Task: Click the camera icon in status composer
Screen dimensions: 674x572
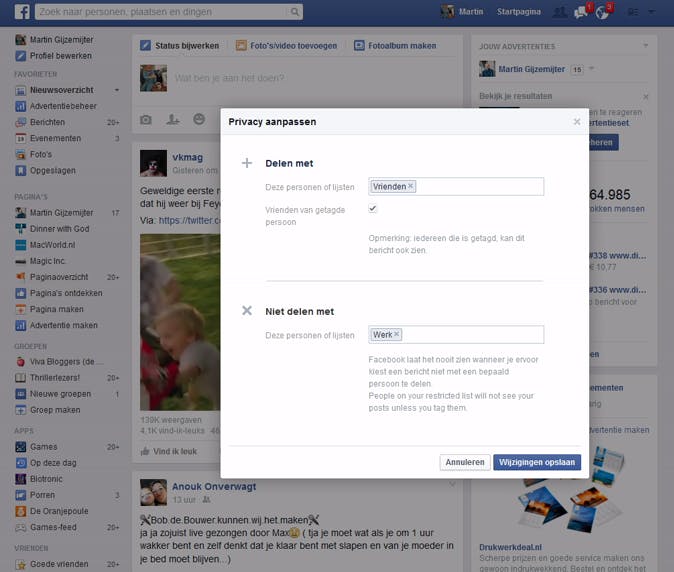Action: [146, 119]
